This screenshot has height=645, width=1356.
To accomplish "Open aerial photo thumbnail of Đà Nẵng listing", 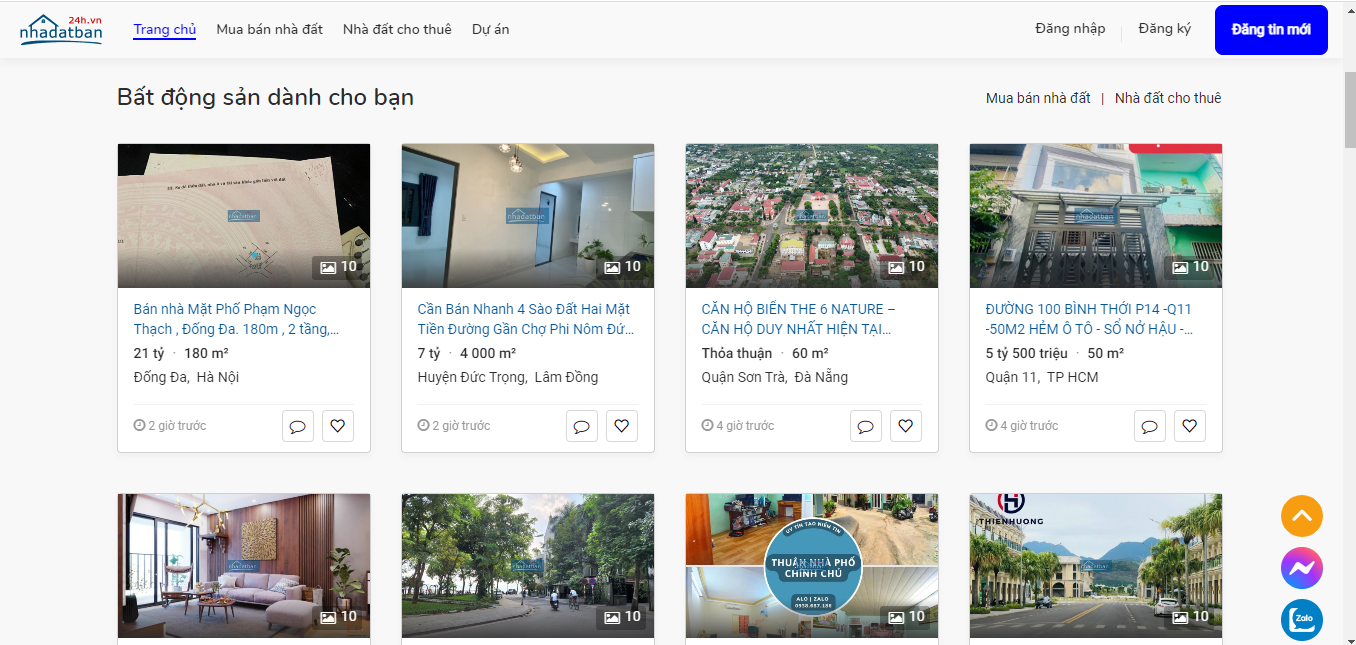I will click(x=811, y=215).
